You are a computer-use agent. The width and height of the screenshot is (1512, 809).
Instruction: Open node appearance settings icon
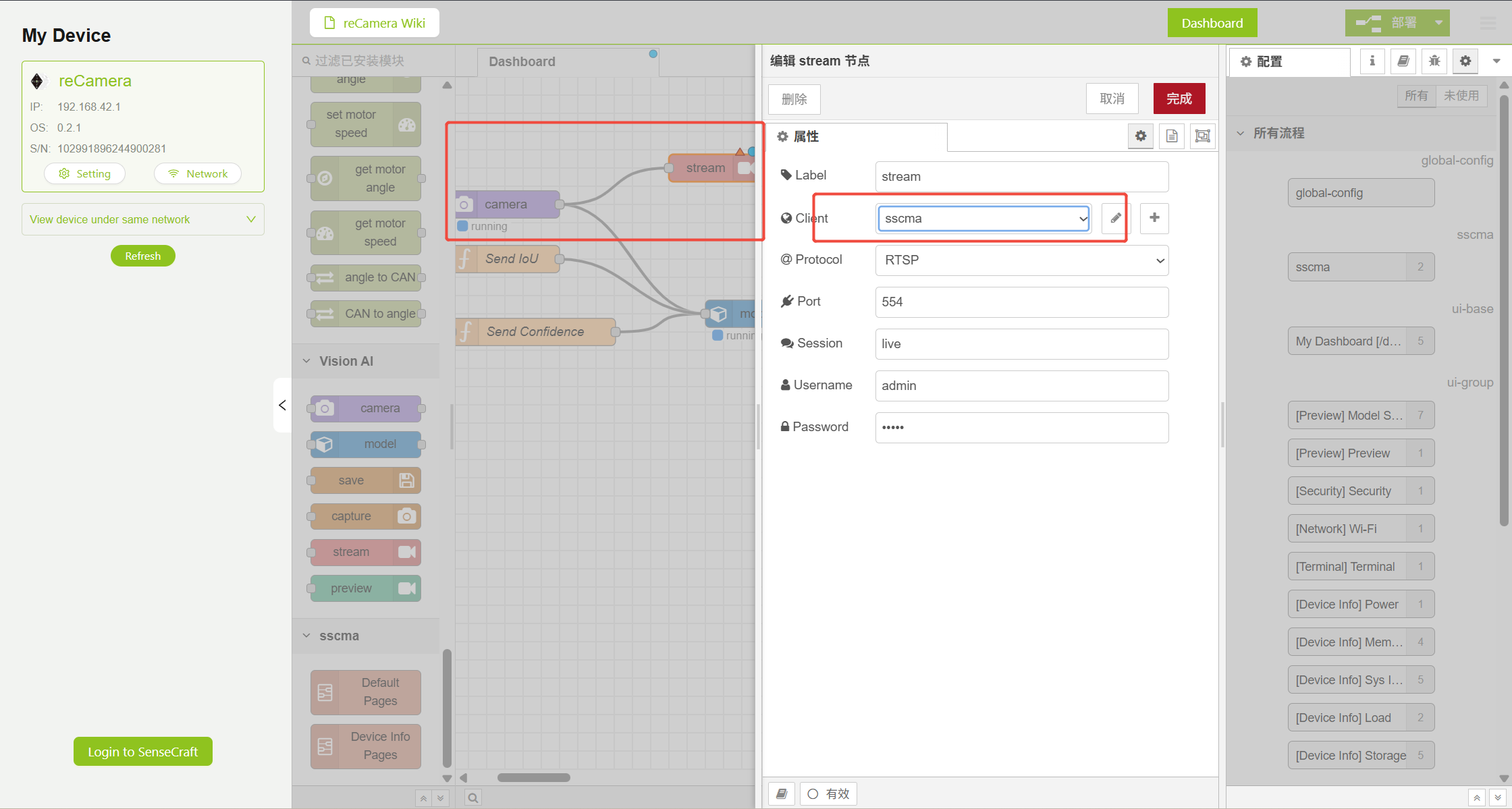(1203, 136)
